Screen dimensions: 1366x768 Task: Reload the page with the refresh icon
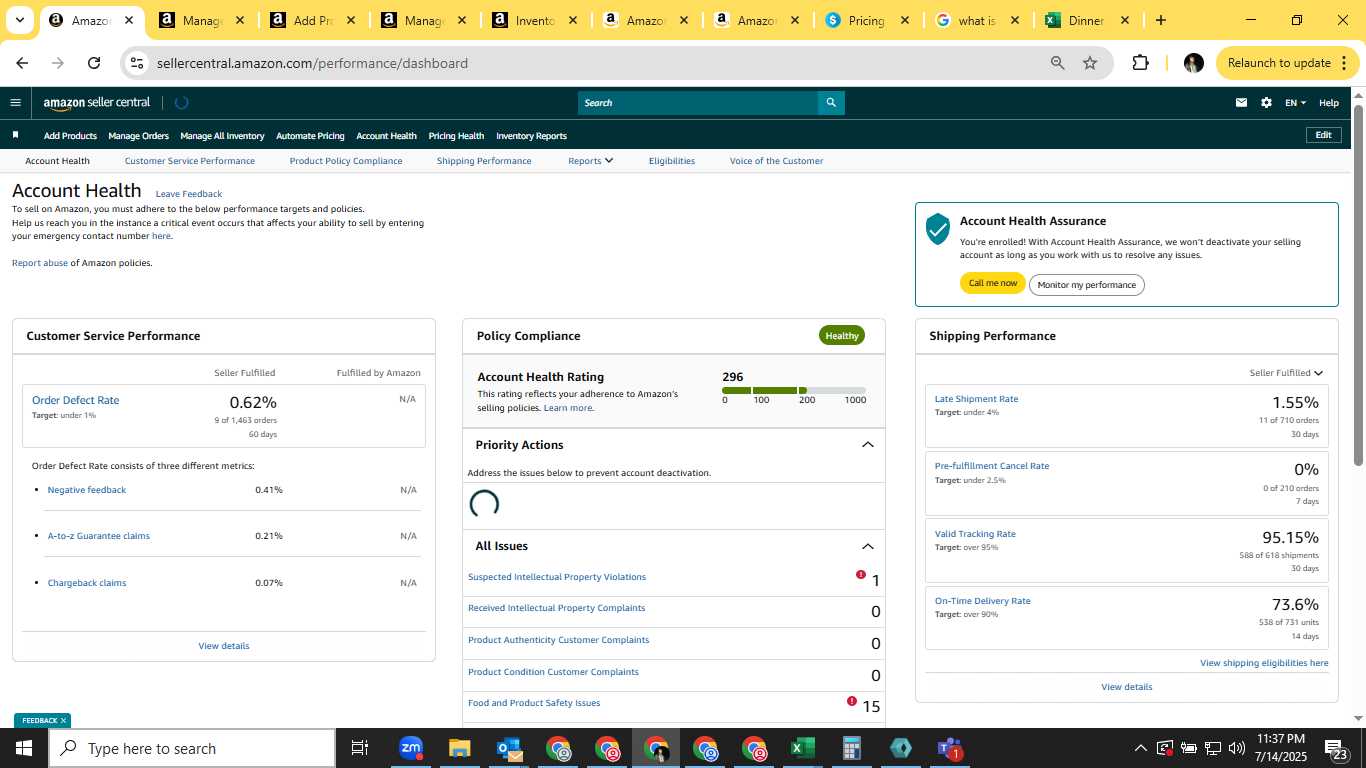(x=94, y=63)
